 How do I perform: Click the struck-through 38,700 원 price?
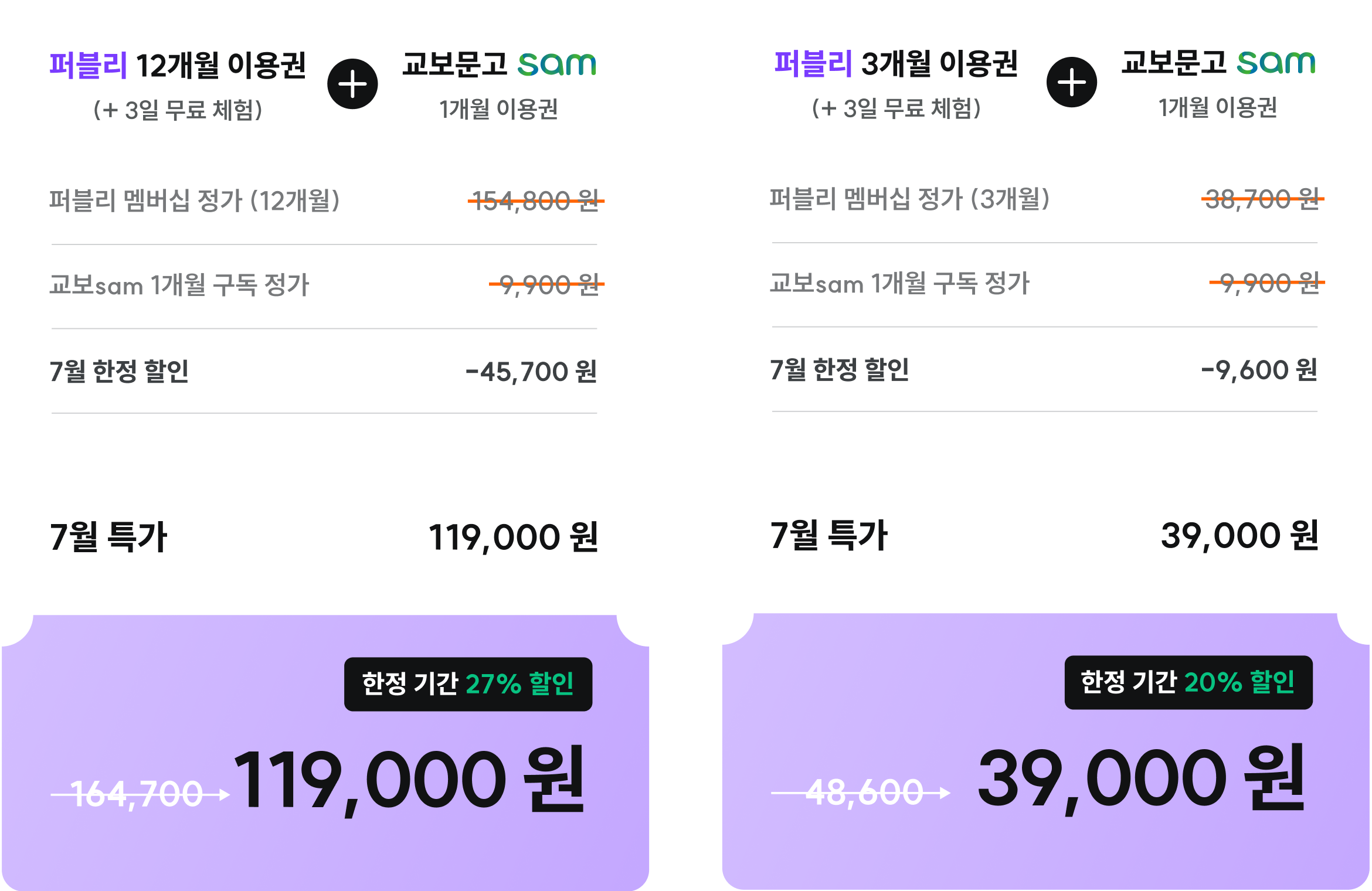[1262, 199]
